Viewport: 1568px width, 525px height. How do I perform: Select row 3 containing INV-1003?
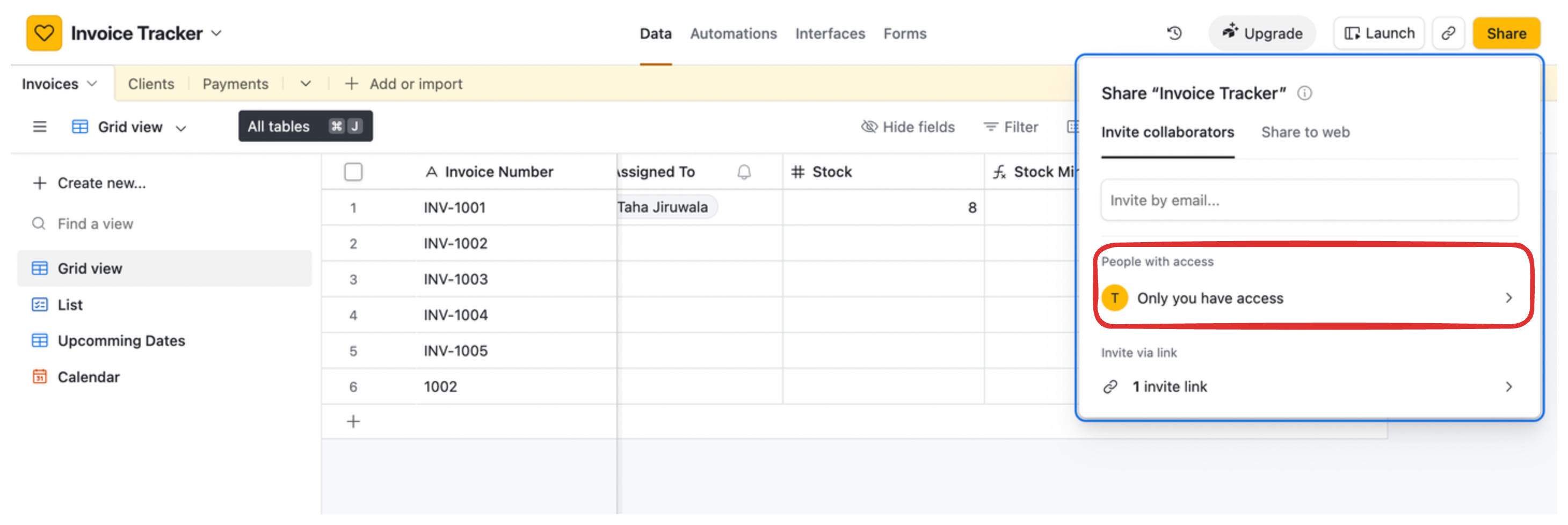[x=456, y=279]
